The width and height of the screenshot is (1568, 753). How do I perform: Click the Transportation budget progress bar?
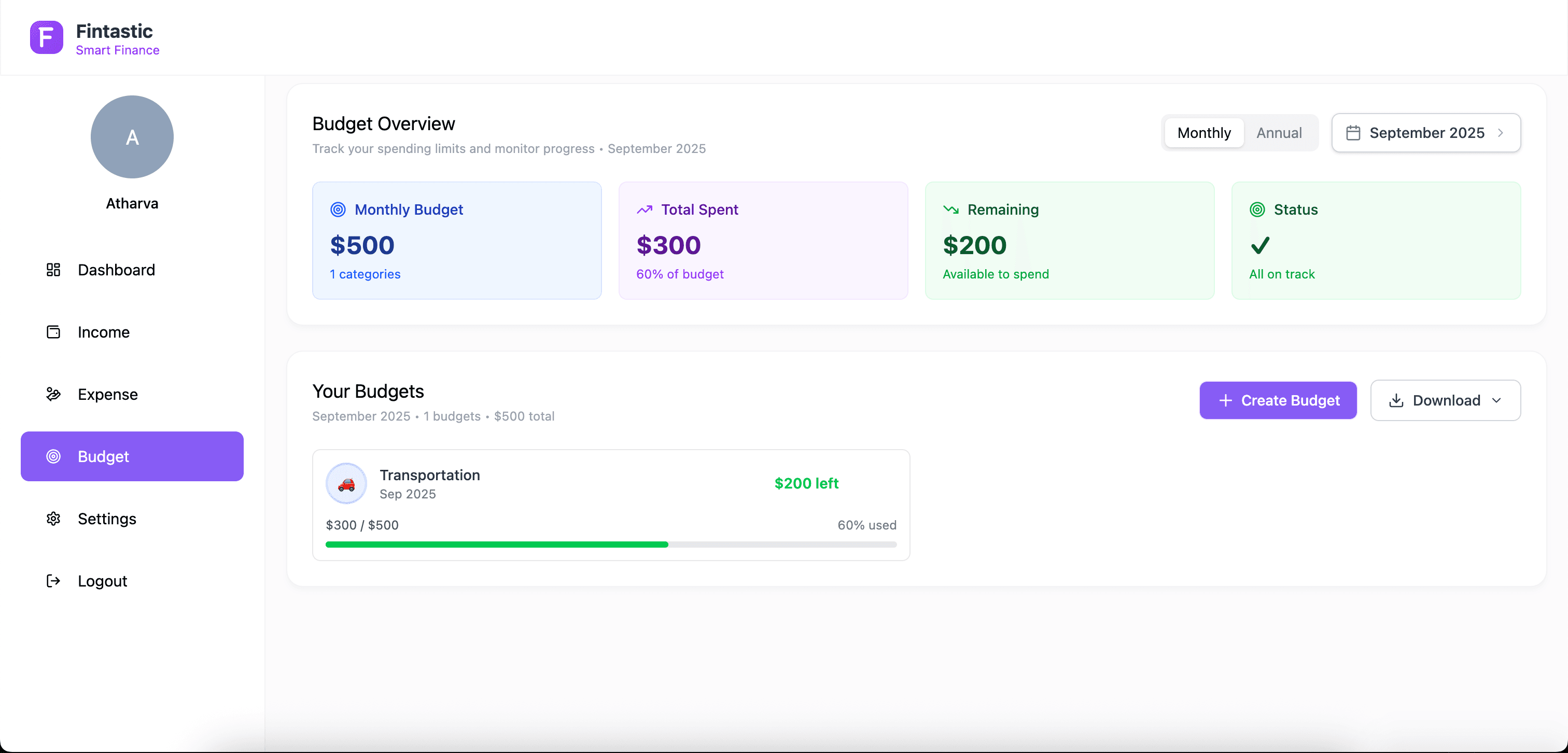click(610, 545)
